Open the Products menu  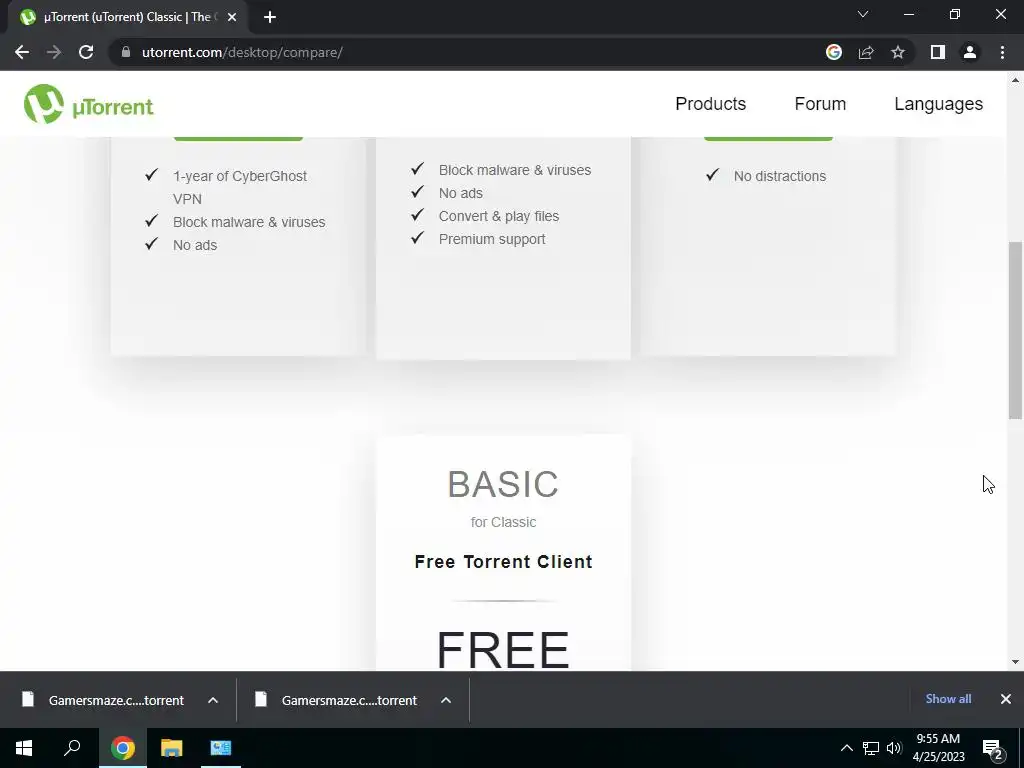pyautogui.click(x=711, y=104)
